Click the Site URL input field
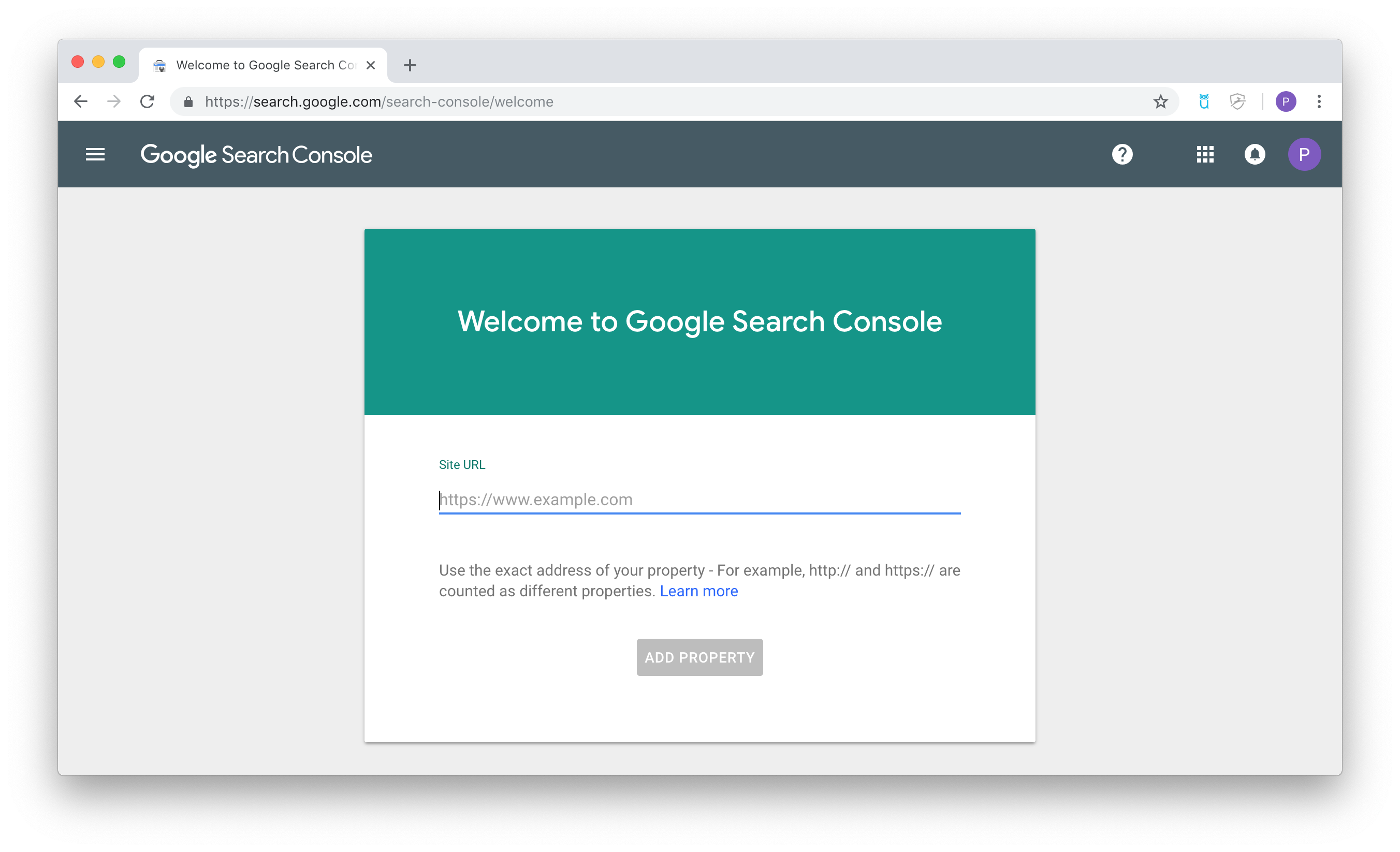 coord(699,499)
